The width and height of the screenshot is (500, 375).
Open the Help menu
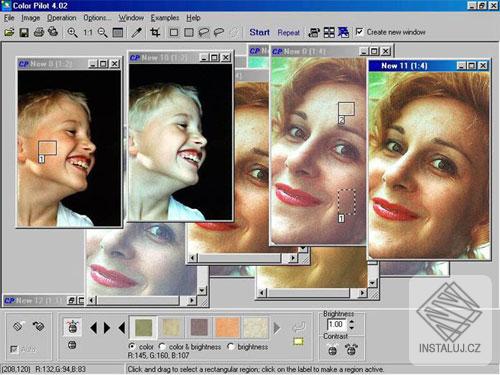[x=193, y=18]
